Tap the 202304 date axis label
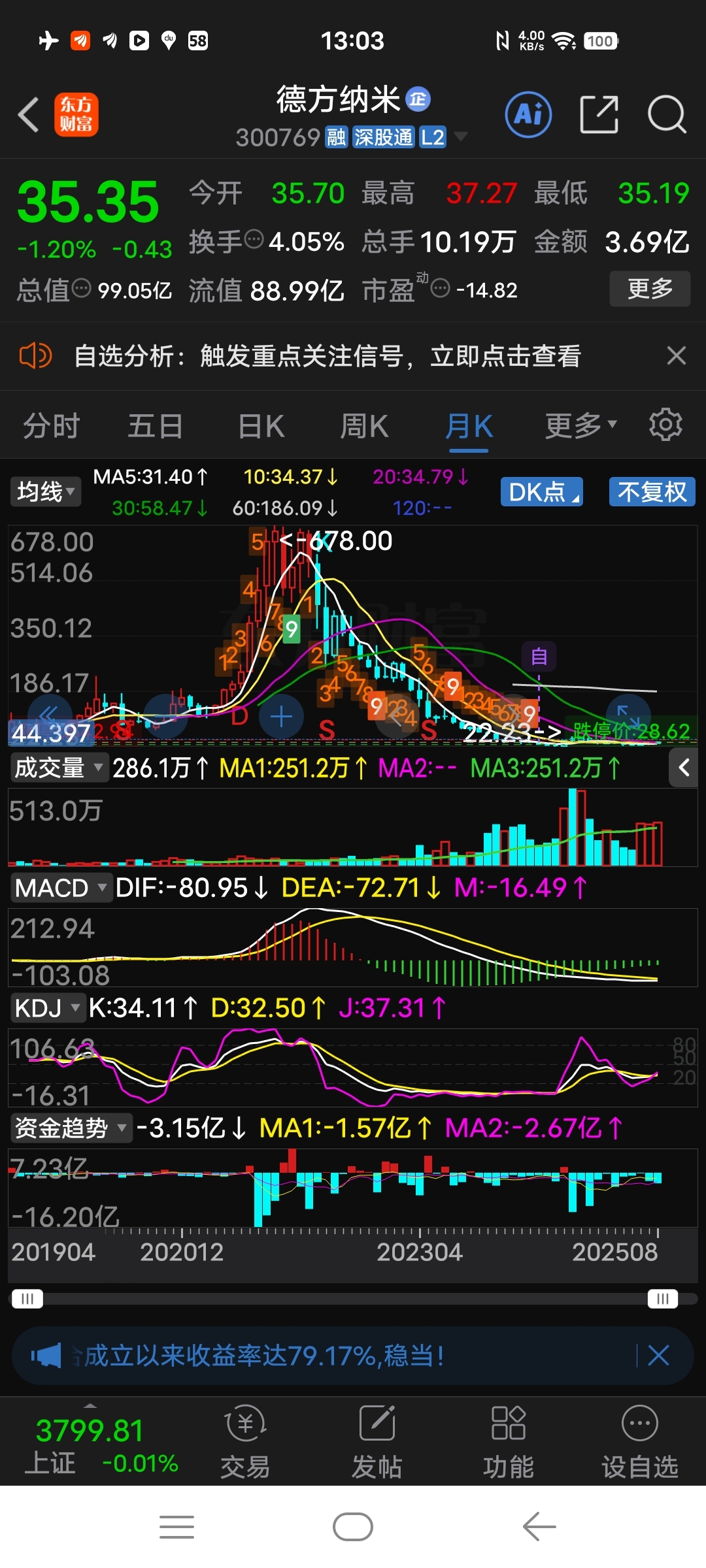Image resolution: width=706 pixels, height=1568 pixels. (420, 1252)
